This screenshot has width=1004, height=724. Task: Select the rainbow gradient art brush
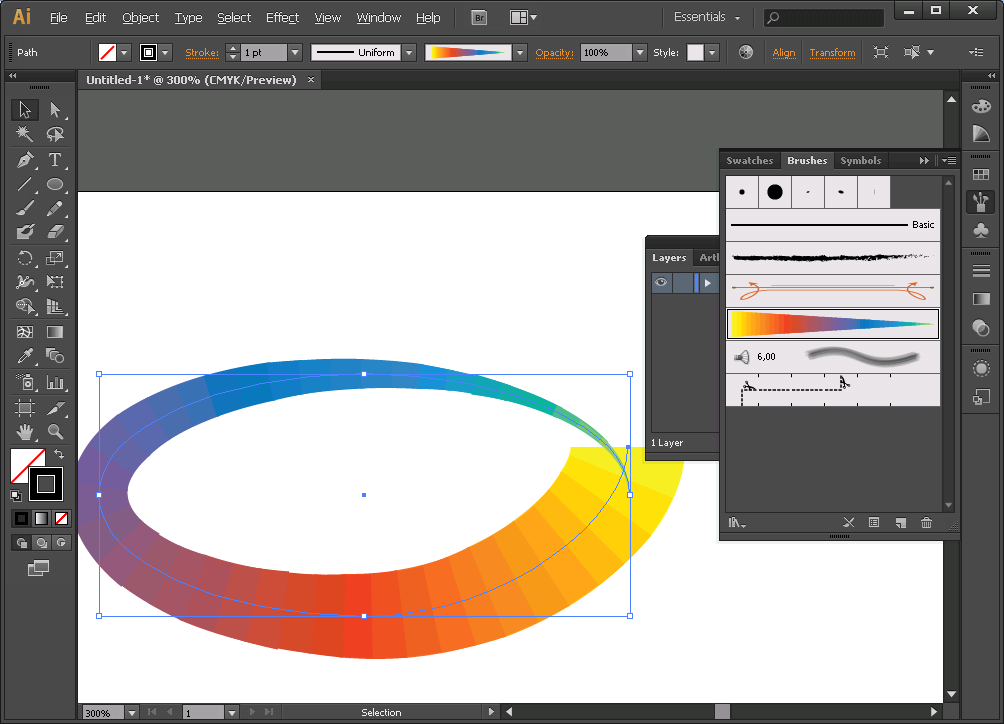(x=832, y=324)
